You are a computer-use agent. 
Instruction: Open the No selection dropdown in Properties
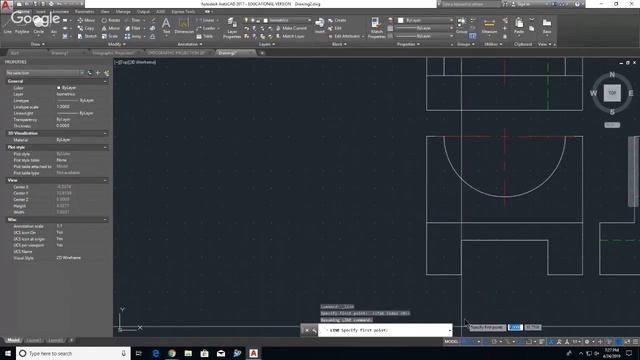tap(45, 73)
